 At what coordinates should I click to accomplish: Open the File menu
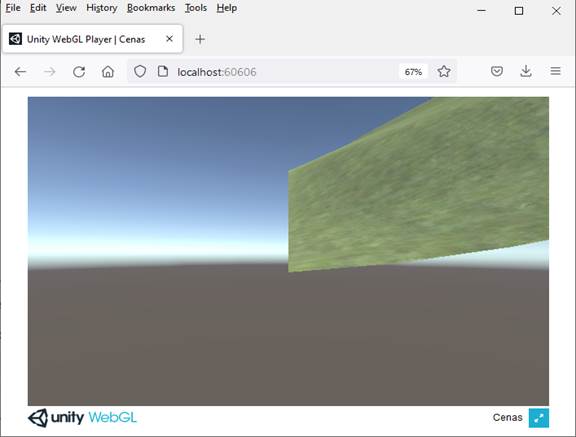pyautogui.click(x=13, y=8)
